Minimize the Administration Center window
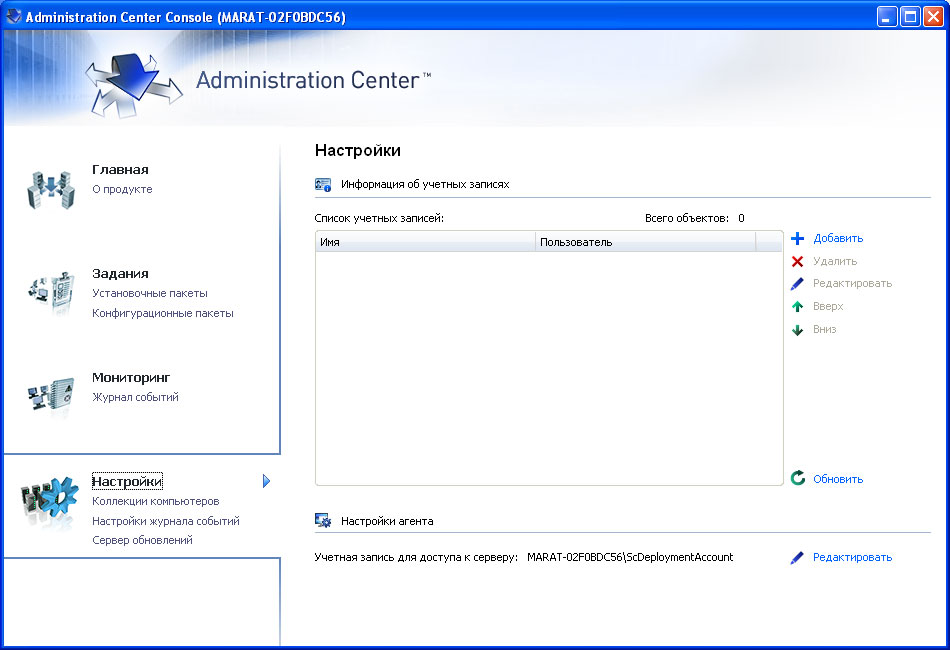Image resolution: width=950 pixels, height=650 pixels. 888,16
